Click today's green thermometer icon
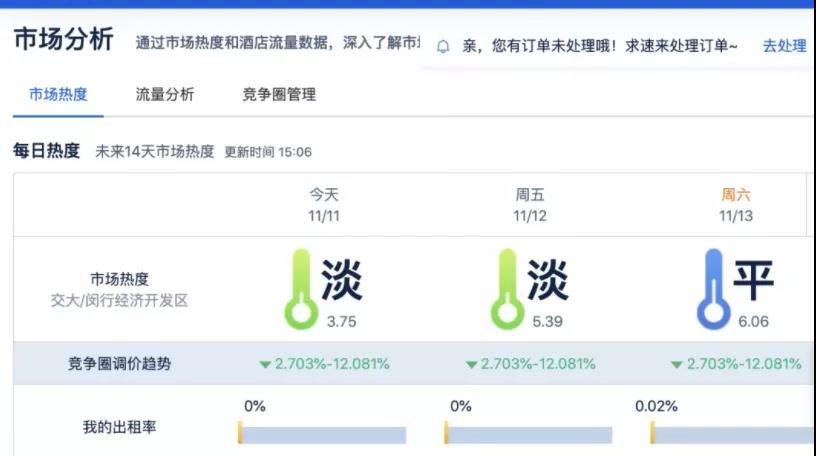This screenshot has height=456, width=816. click(x=300, y=290)
